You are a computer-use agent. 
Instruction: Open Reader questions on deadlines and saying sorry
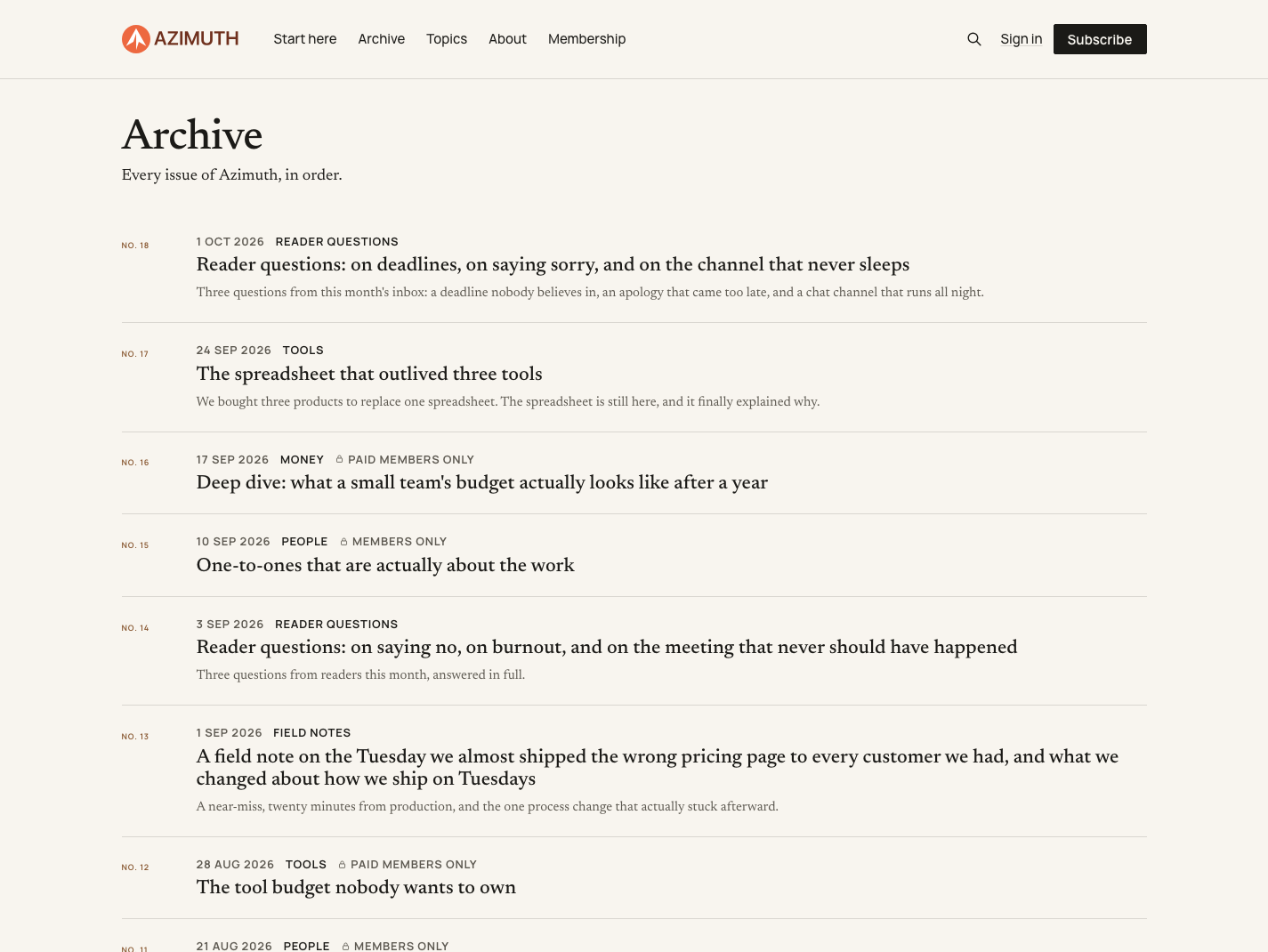553,264
